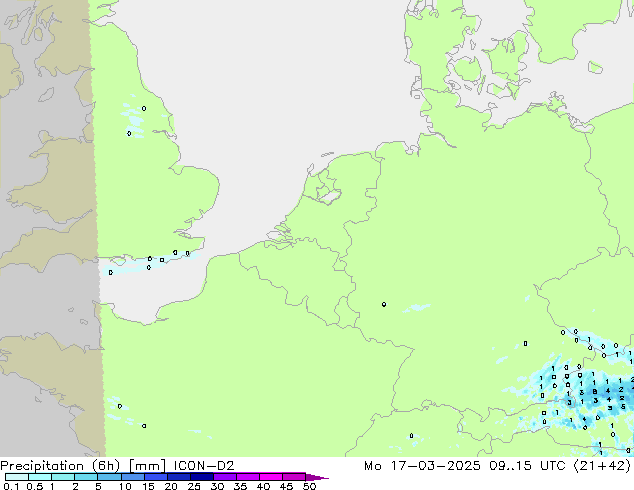Pick the 1–2 mm legend color box
The width and height of the screenshot is (634, 490).
pyautogui.click(x=63, y=477)
